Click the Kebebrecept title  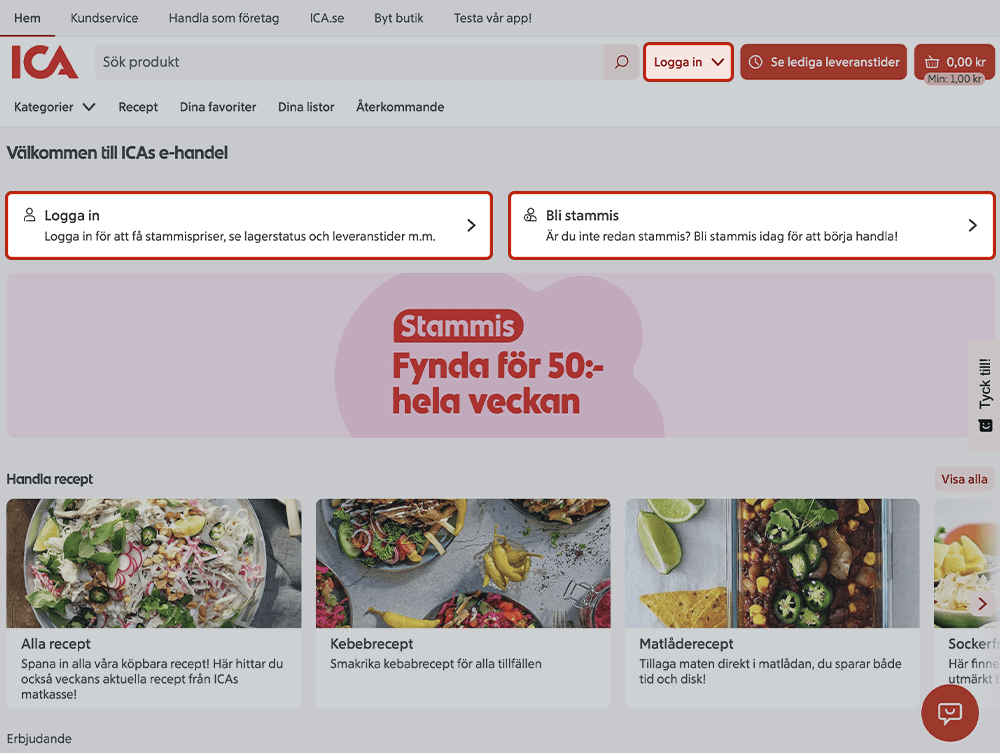[372, 644]
